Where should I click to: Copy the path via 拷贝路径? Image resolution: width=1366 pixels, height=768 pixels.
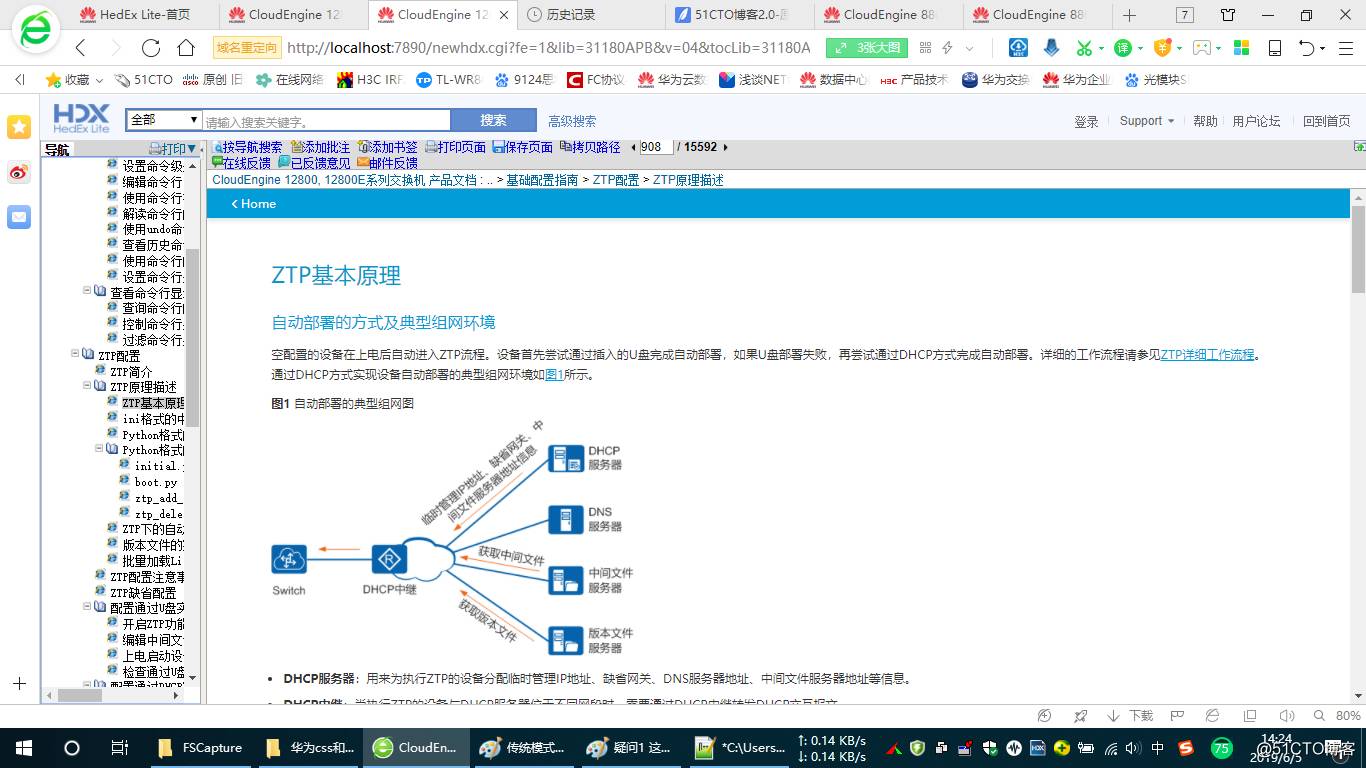pos(590,147)
